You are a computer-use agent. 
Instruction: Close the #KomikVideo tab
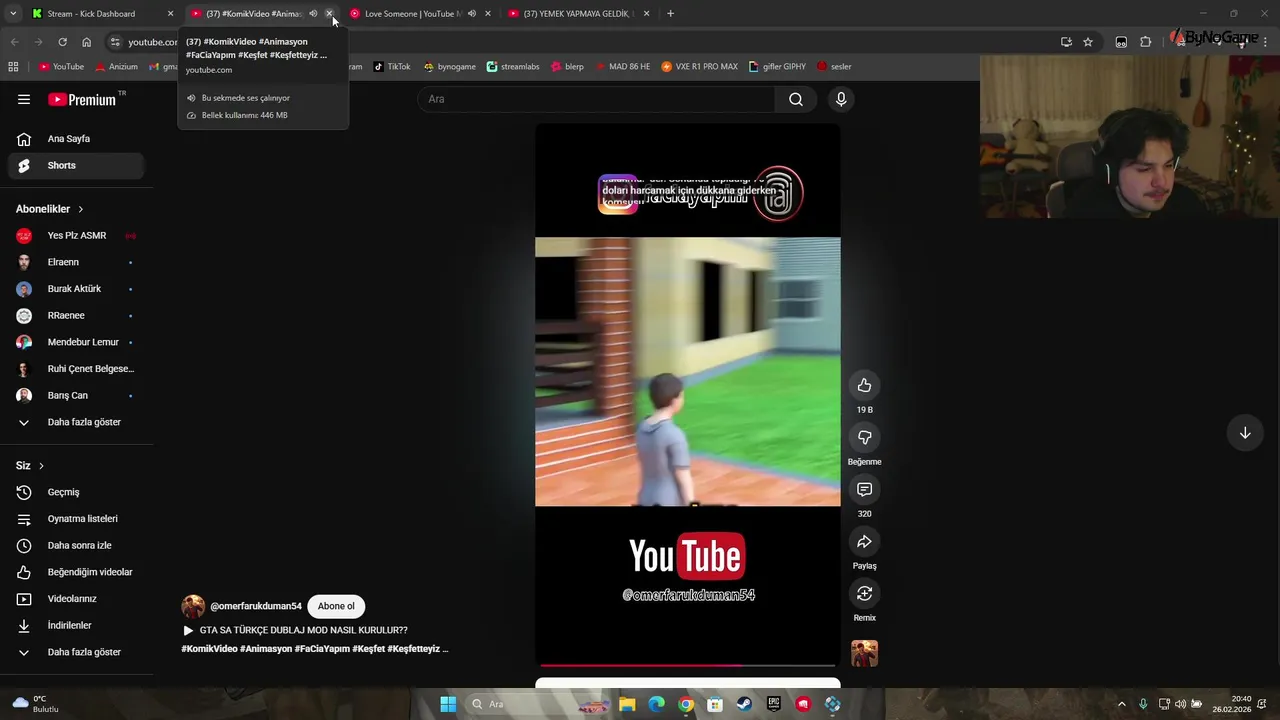click(x=329, y=14)
